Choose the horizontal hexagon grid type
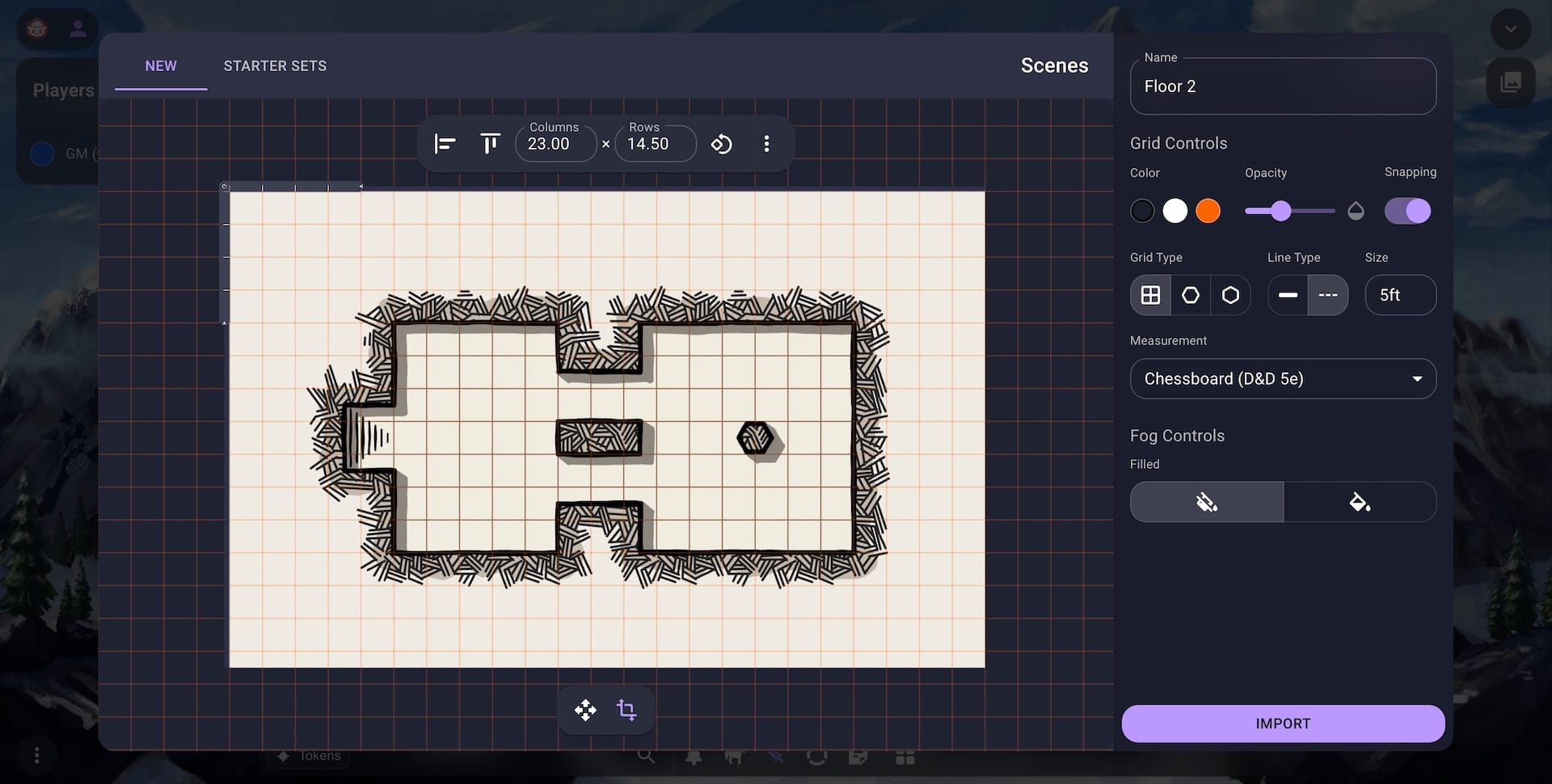This screenshot has width=1552, height=784. (1230, 295)
